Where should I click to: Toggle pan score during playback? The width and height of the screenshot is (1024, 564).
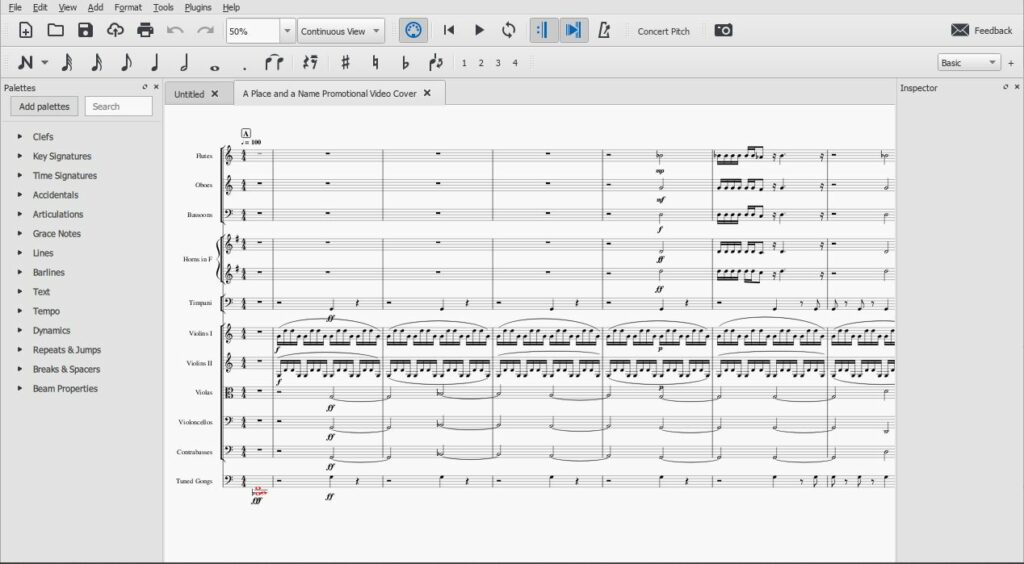(573, 31)
